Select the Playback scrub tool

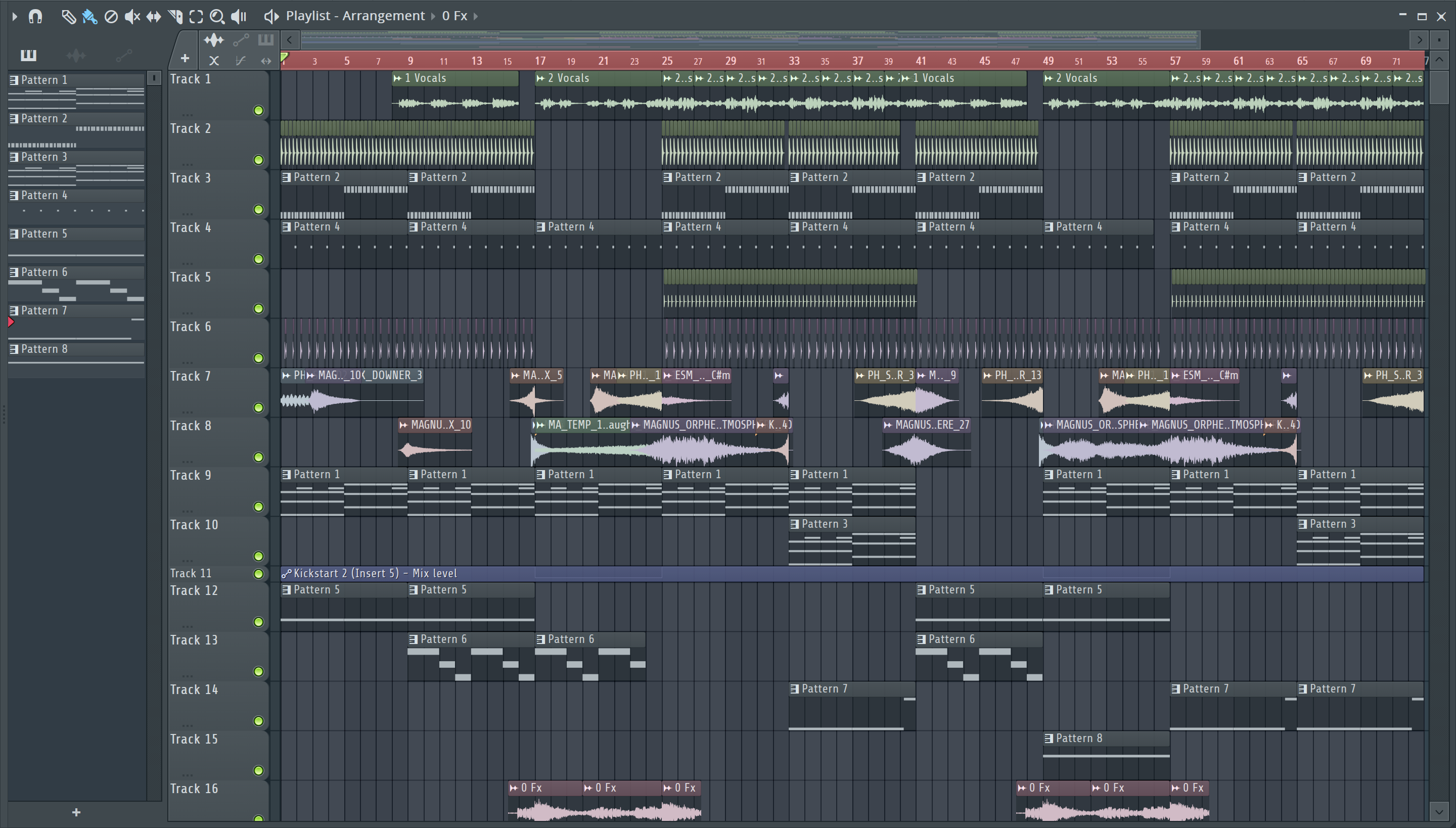tap(239, 17)
